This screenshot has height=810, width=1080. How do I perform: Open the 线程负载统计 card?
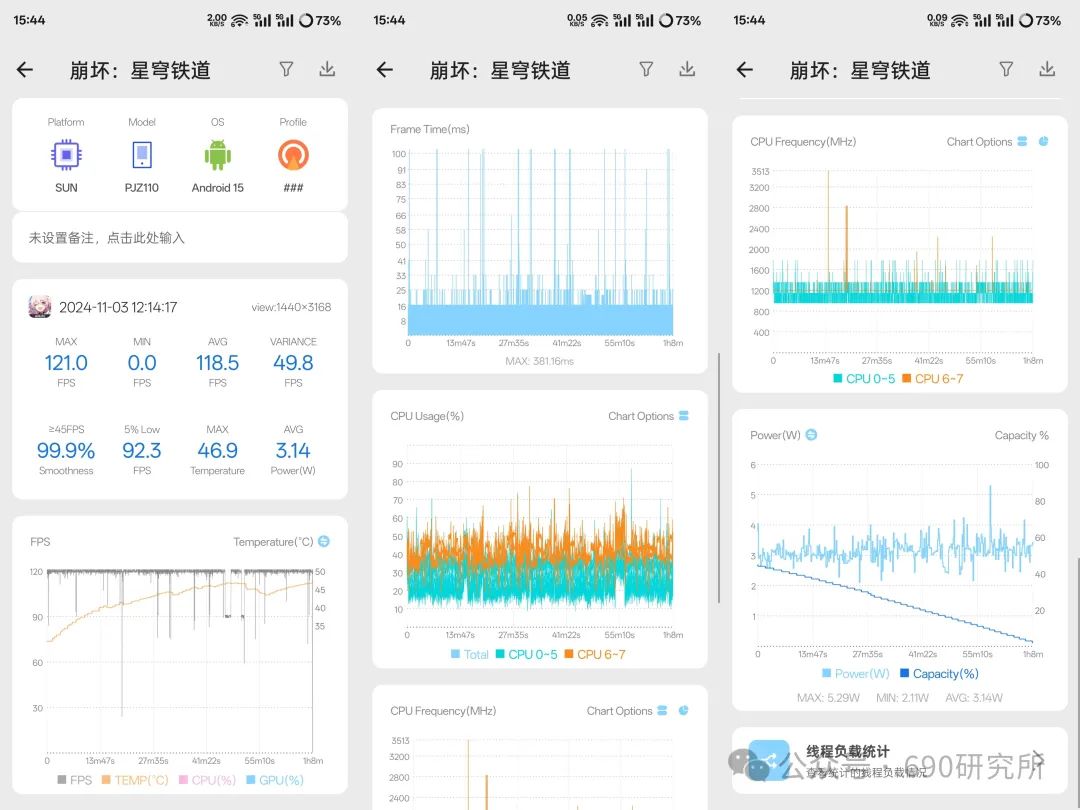900,760
